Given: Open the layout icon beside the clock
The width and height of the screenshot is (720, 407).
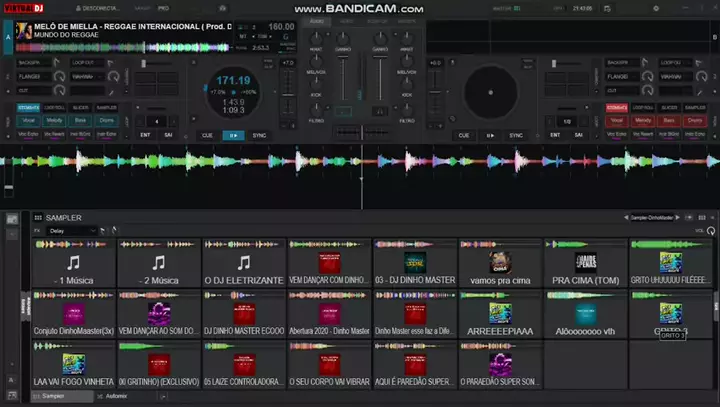Looking at the screenshot, I should click(x=607, y=8).
